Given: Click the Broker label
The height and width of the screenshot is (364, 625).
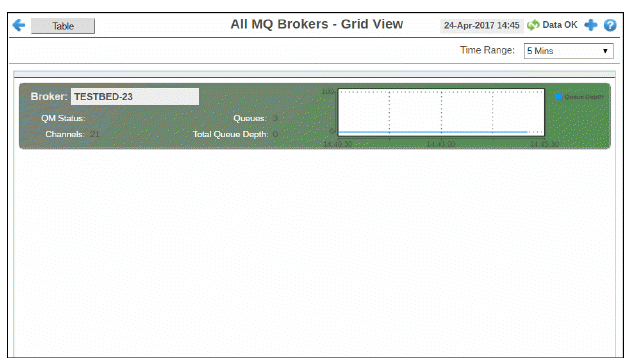Looking at the screenshot, I should pos(49,96).
